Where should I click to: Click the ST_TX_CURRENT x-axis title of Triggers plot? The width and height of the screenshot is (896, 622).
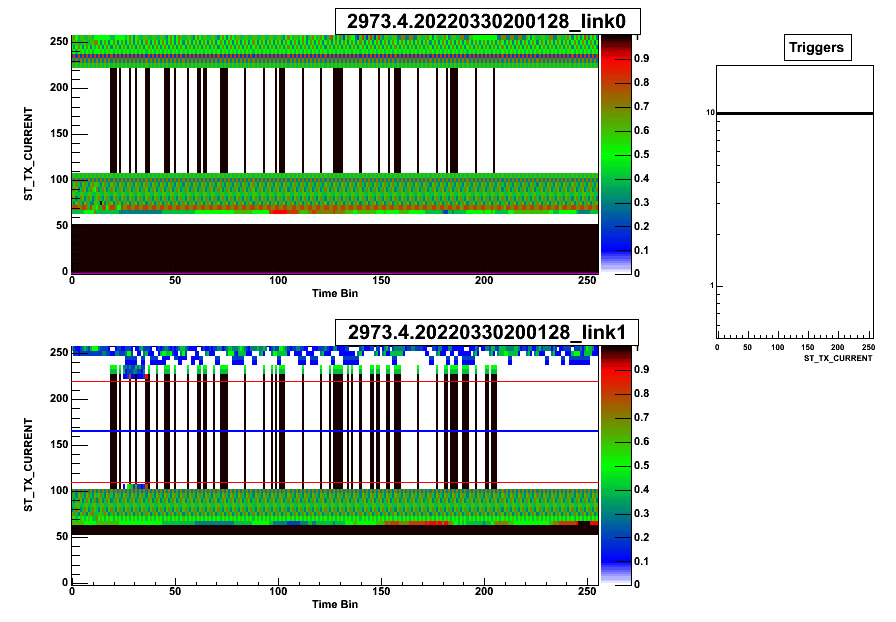pos(838,358)
